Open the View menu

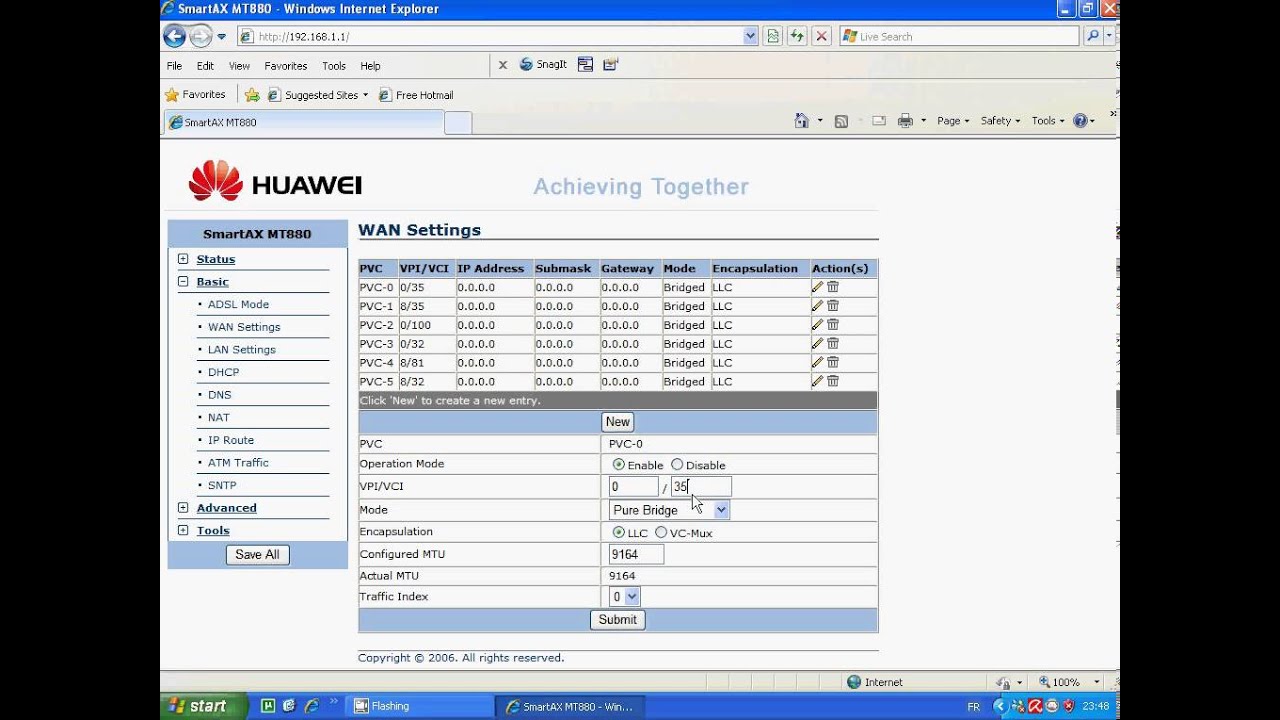point(239,66)
